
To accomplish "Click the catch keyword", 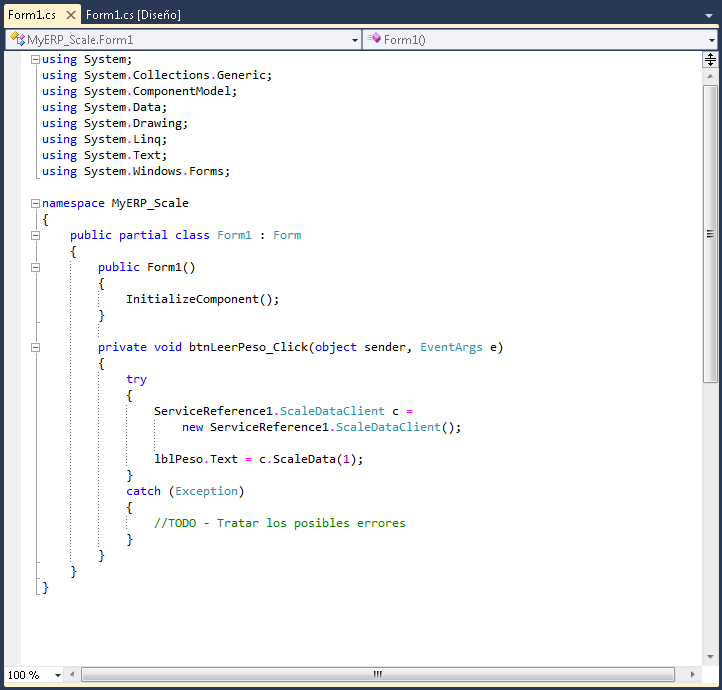I will point(143,491).
